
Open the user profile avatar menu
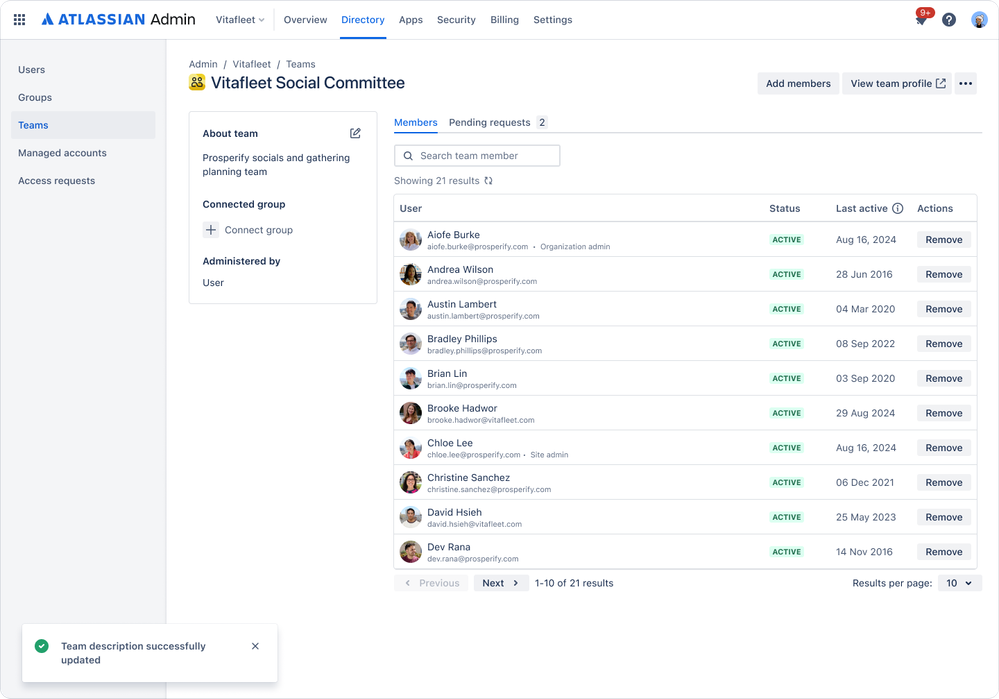[x=979, y=20]
